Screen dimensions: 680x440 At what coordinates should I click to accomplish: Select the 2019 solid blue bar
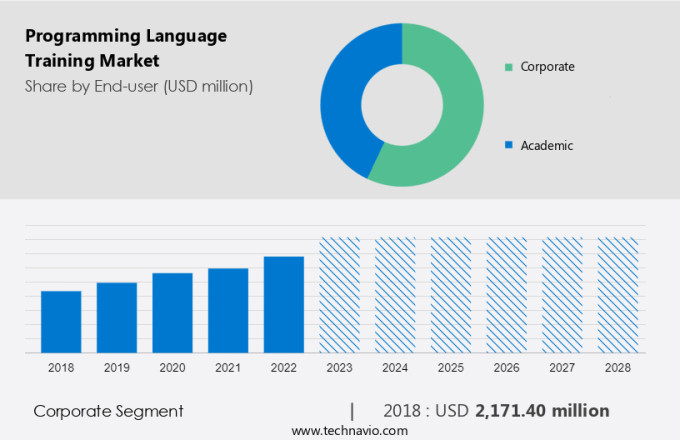click(117, 317)
